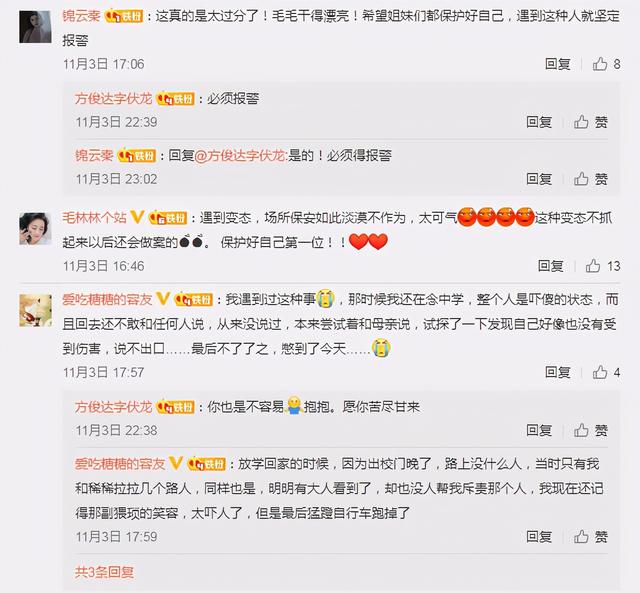The height and width of the screenshot is (593, 640).
Task: Open 爱吃糖糖的容友's avatar image
Action: tap(36, 311)
